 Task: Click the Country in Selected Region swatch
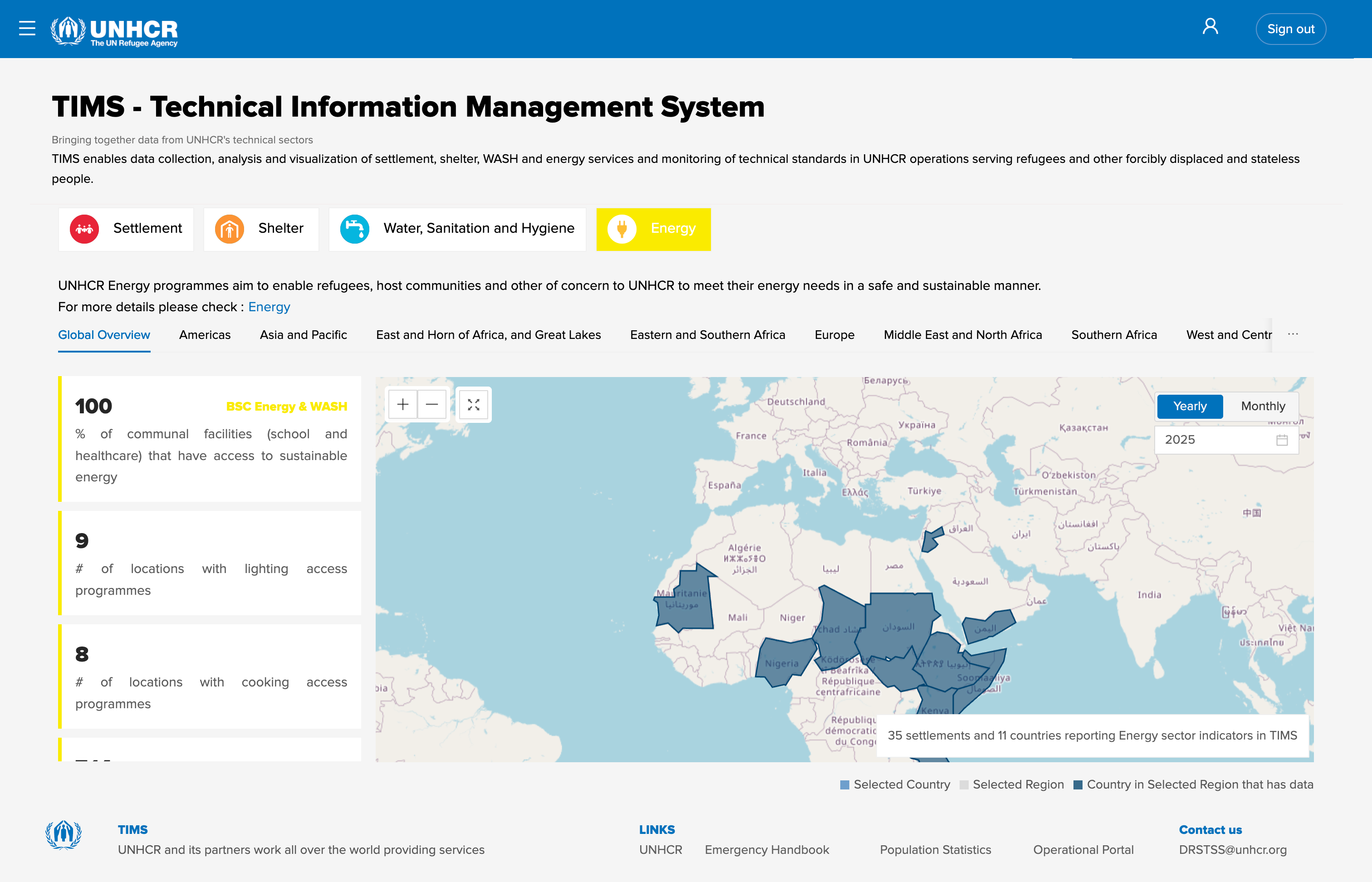tap(1078, 784)
